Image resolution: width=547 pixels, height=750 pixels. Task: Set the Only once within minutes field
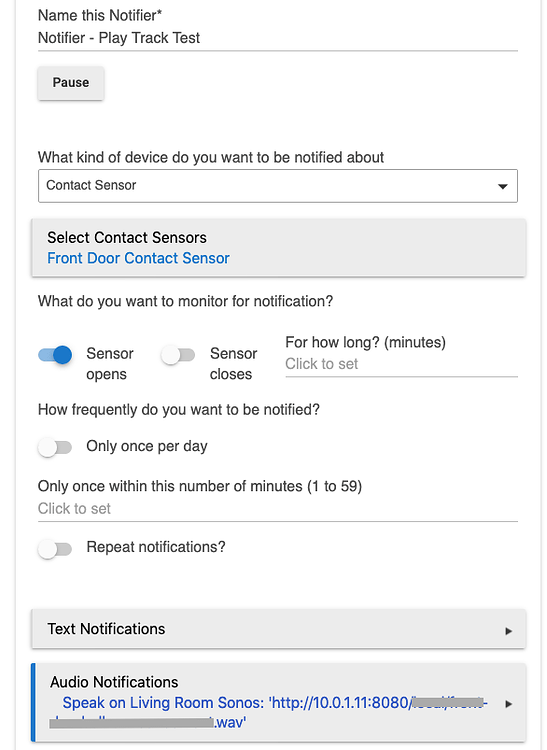(x=278, y=509)
